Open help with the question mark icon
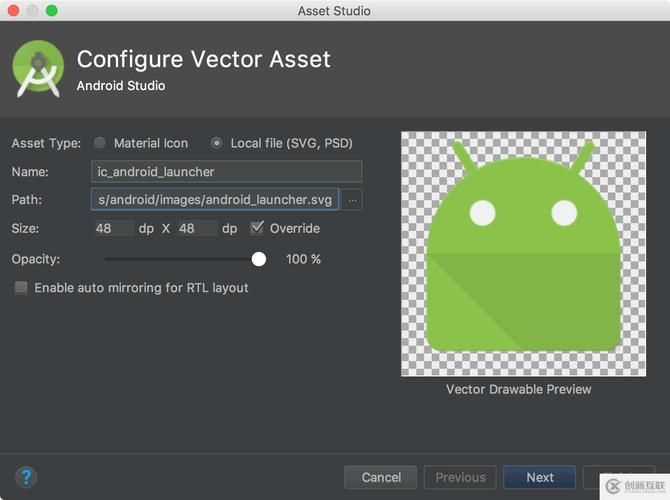 click(x=26, y=477)
